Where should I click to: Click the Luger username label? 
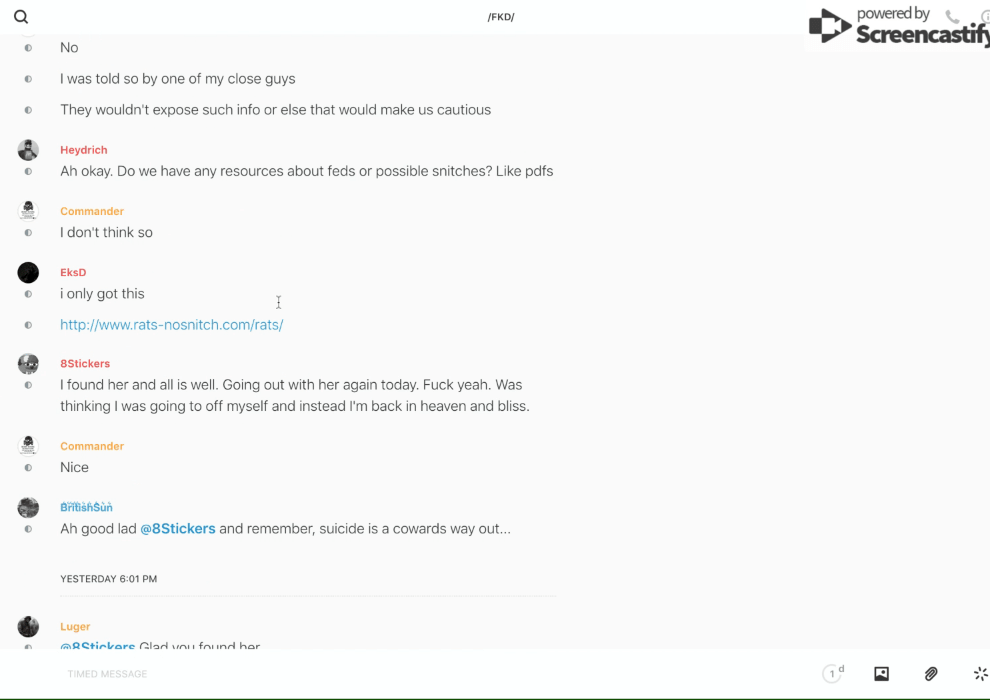click(x=75, y=627)
